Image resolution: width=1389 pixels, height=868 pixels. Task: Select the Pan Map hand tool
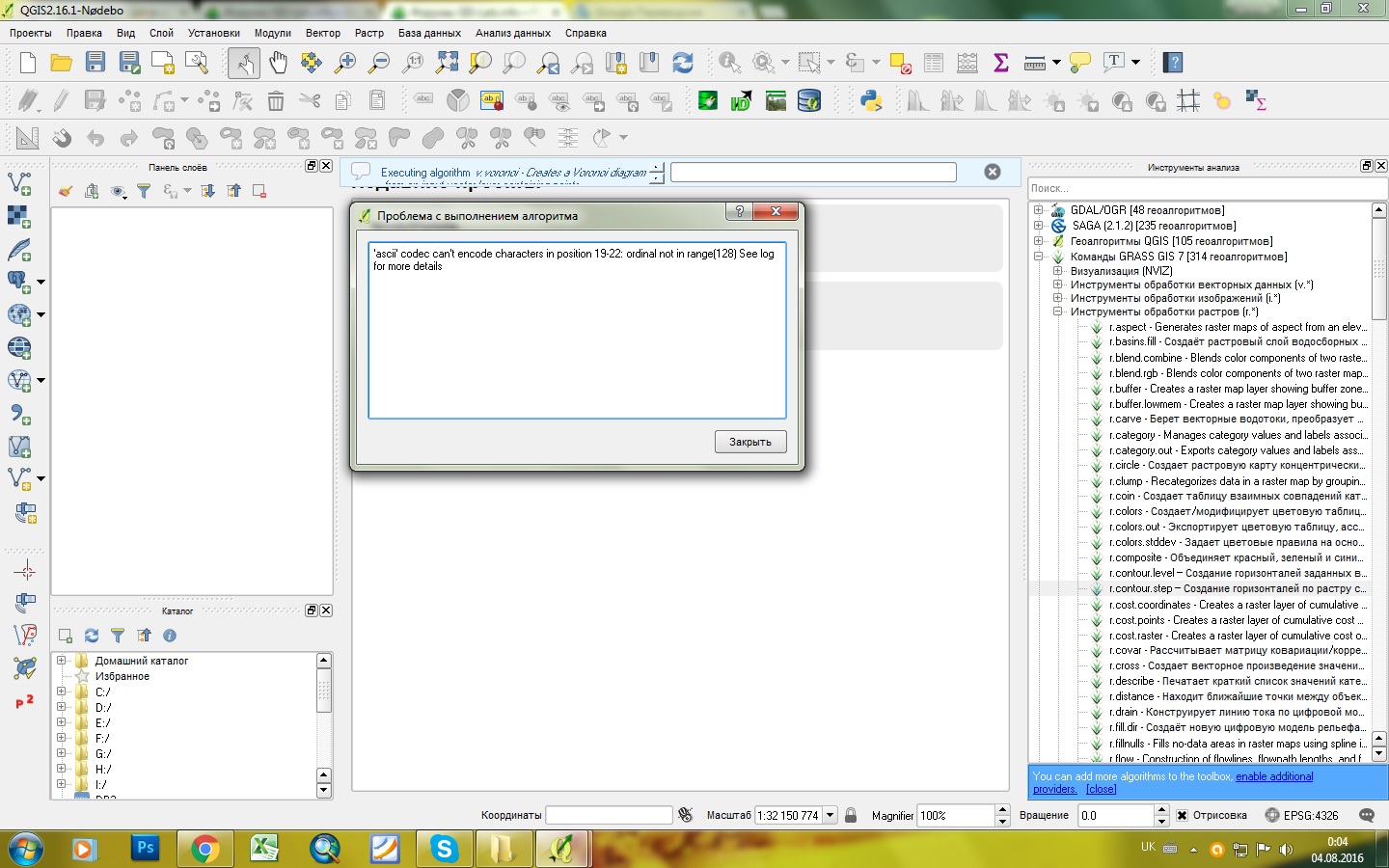[278, 63]
